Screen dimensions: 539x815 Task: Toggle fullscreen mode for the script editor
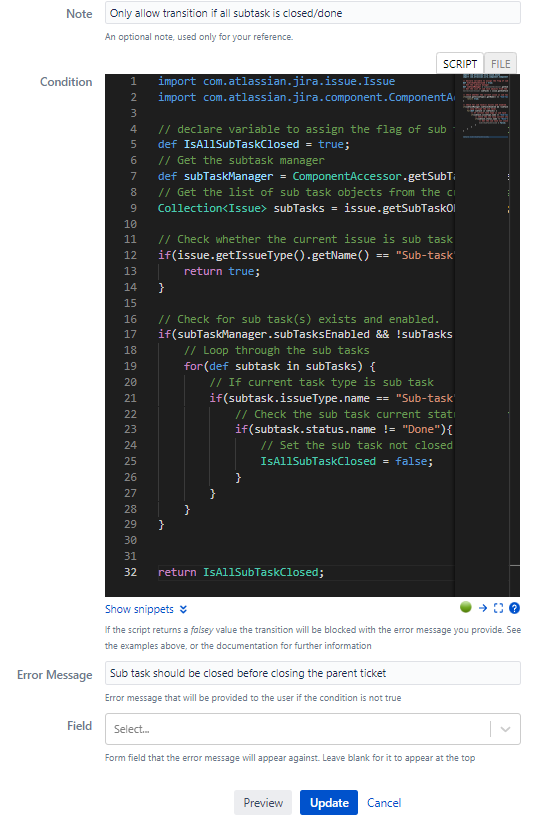click(498, 608)
